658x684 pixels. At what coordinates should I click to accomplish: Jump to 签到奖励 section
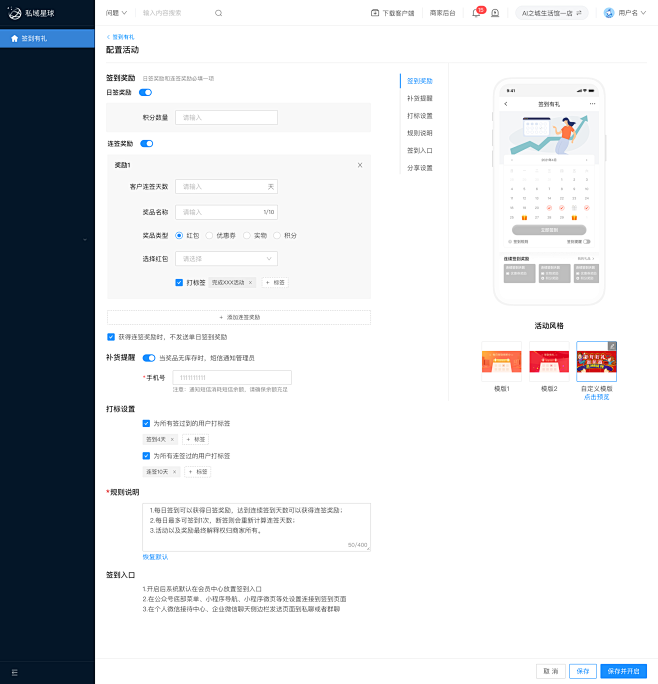(419, 81)
